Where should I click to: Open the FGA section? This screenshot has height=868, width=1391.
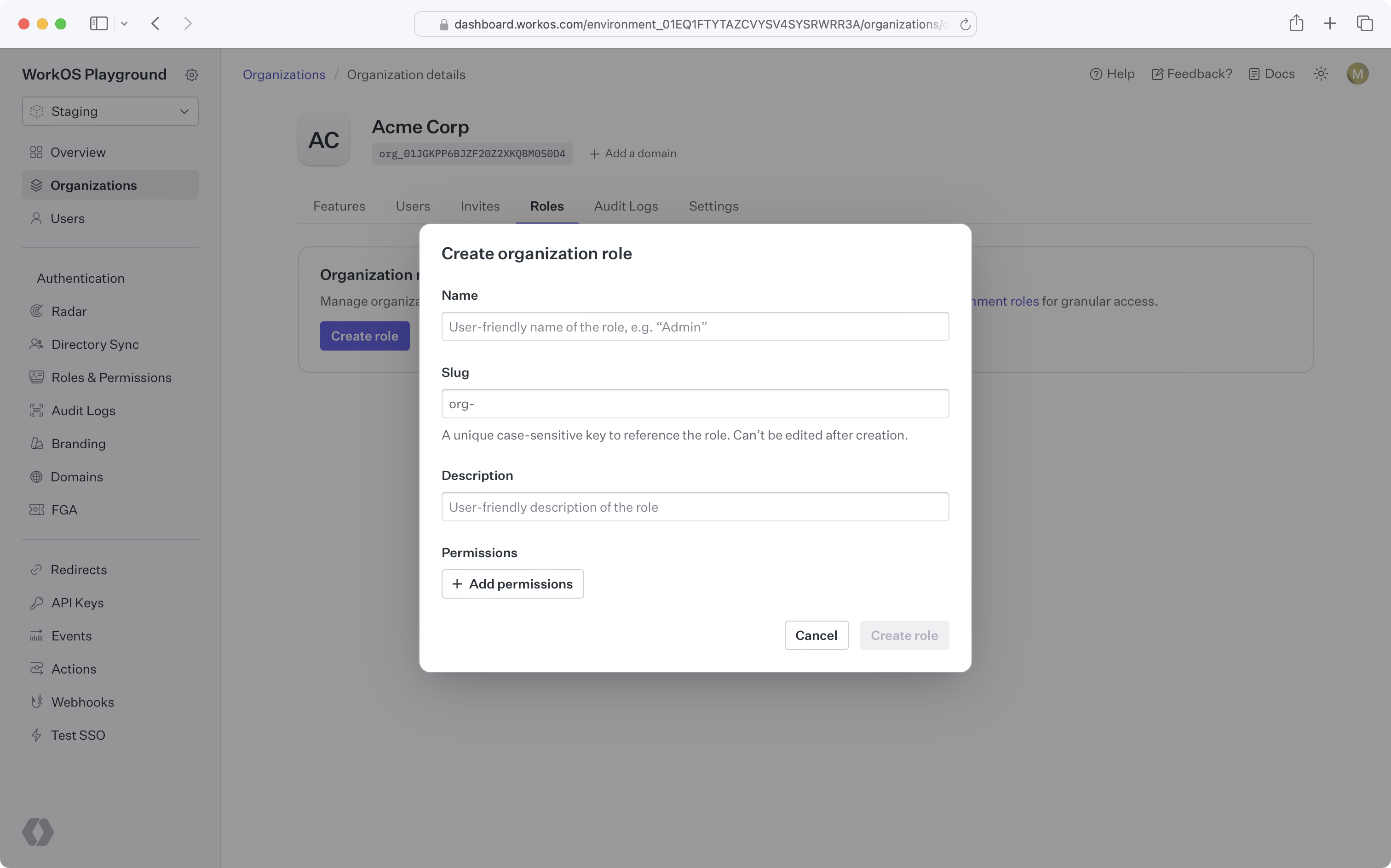coord(64,509)
